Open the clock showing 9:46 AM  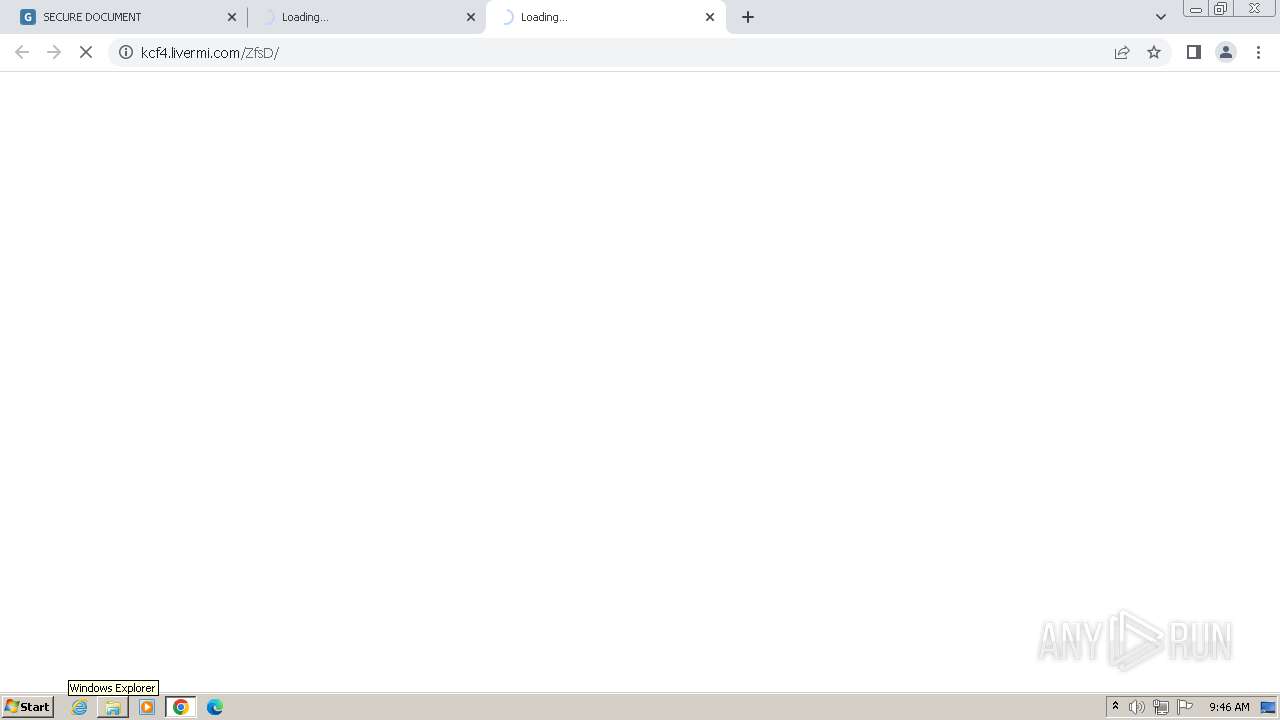pos(1229,707)
